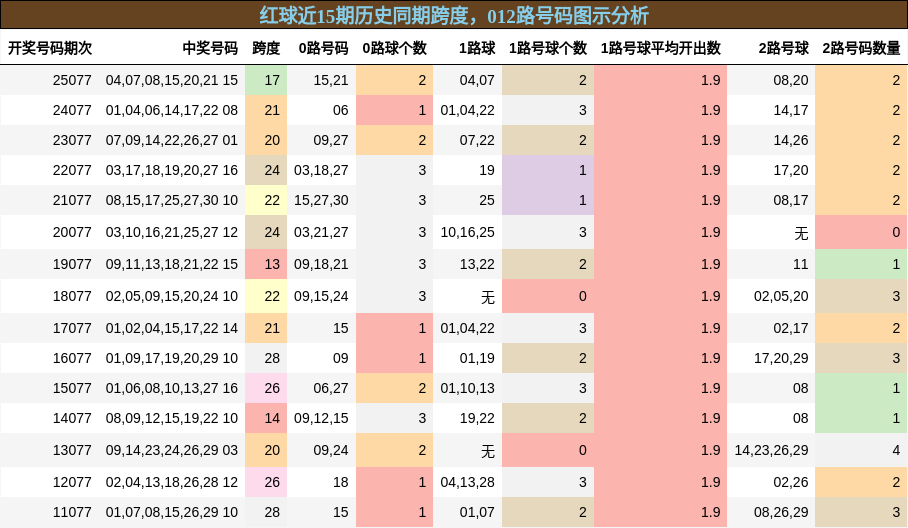
Task: Select winning numbers 07,09,14,22,26,27 01
Action: (171, 140)
